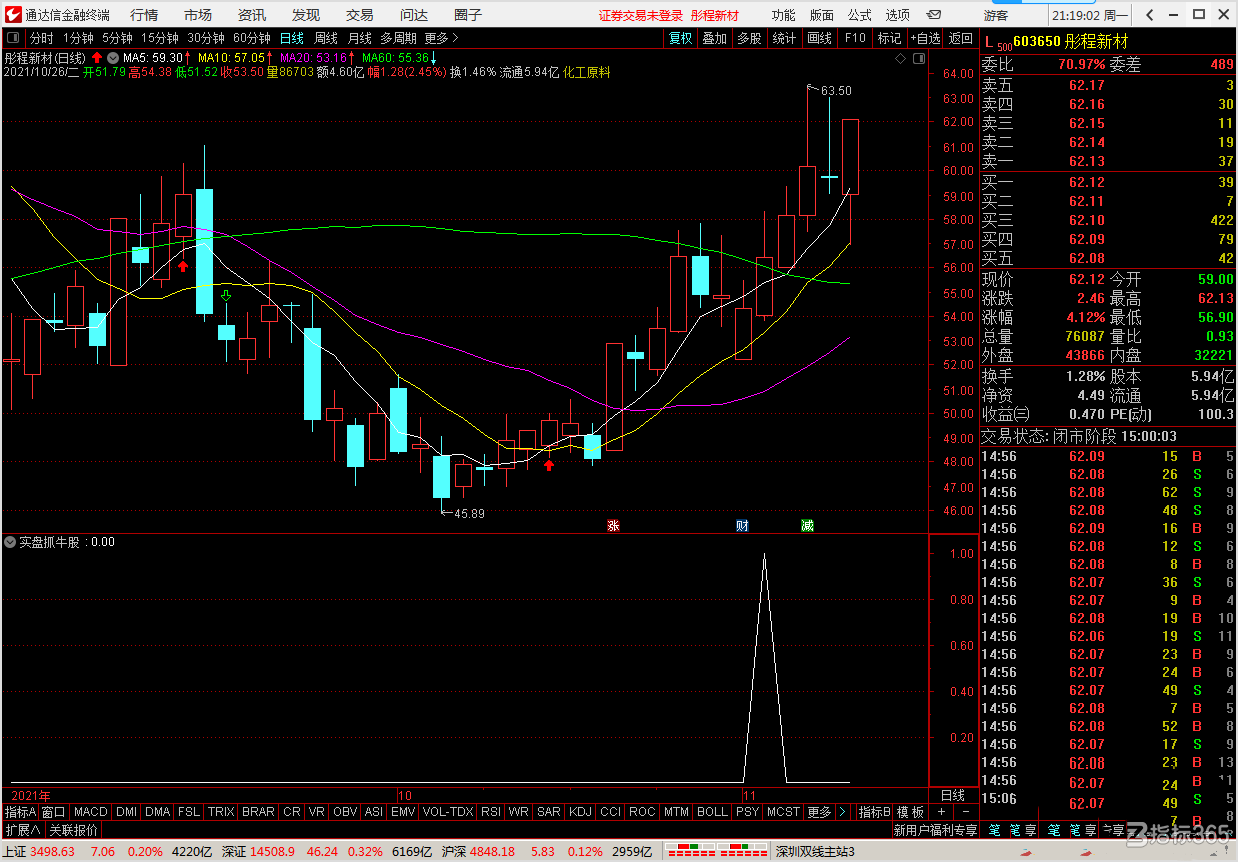Image resolution: width=1238 pixels, height=862 pixels.
Task: Click the plus zoom-in button below the price axis
Action: tap(941, 812)
